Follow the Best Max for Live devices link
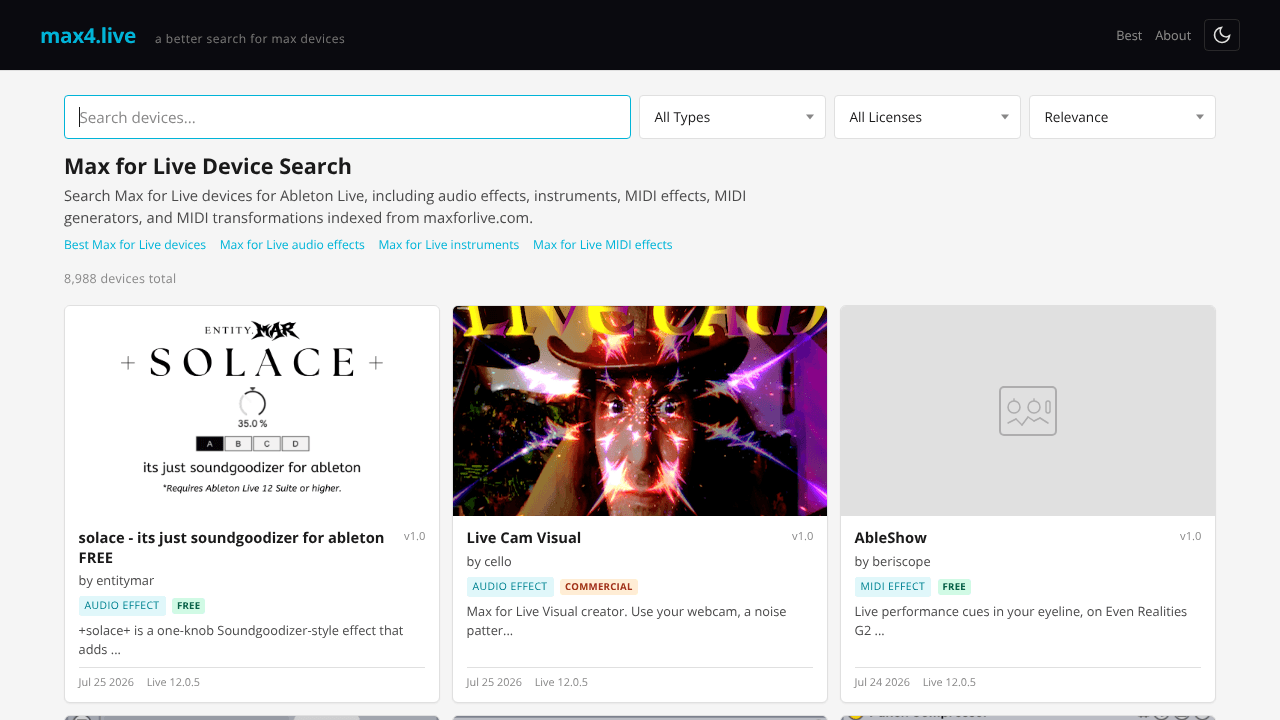 (135, 245)
